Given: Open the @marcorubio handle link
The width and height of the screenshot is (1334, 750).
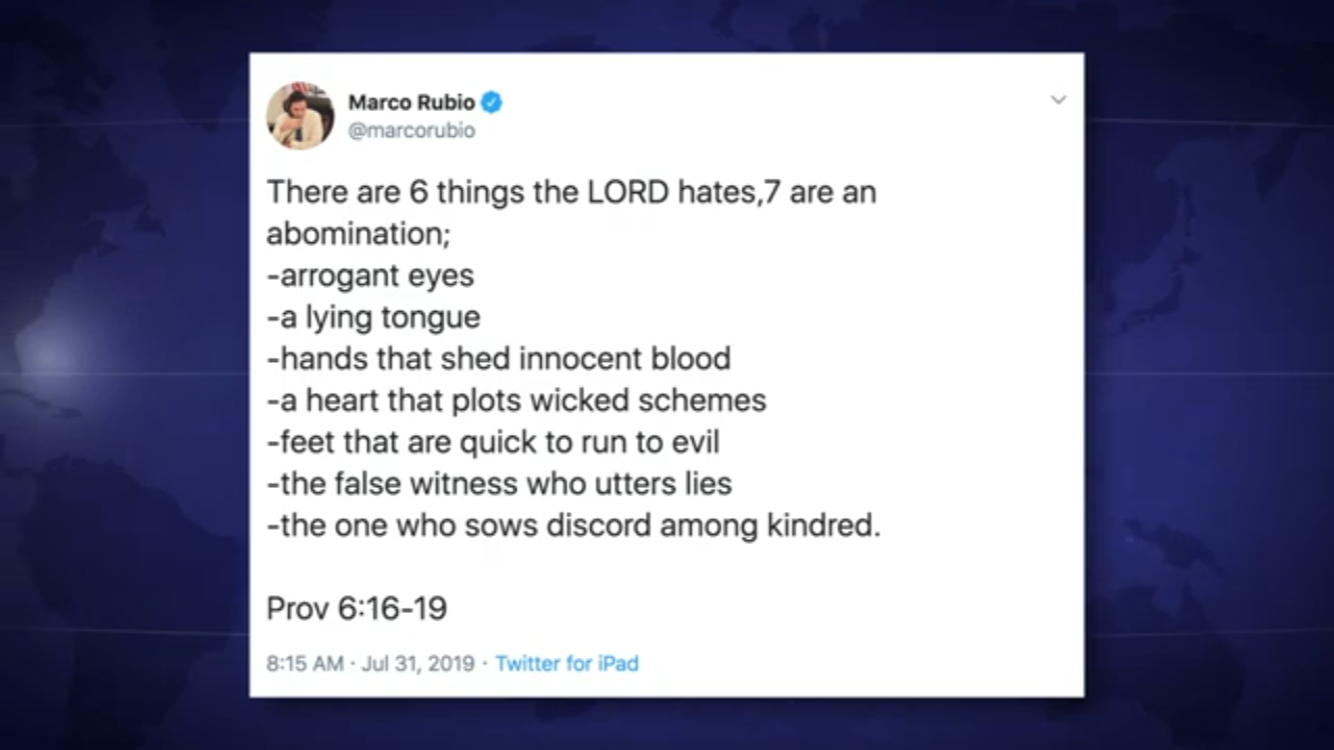Looking at the screenshot, I should click(x=411, y=131).
